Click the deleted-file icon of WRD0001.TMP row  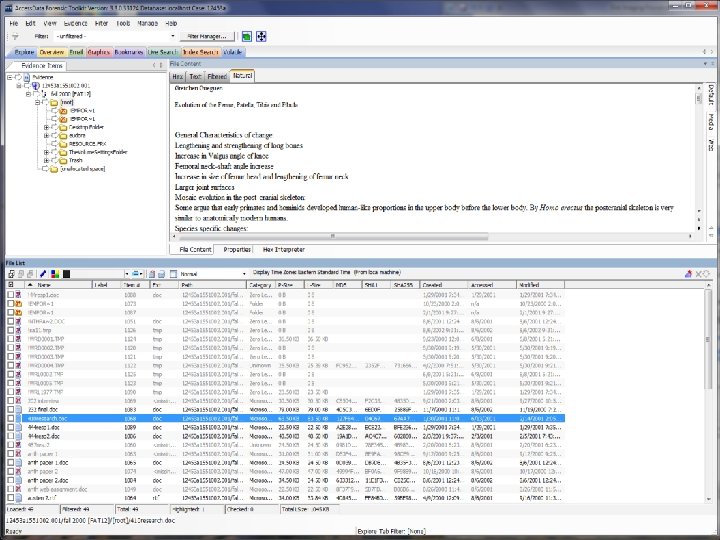tap(19, 339)
